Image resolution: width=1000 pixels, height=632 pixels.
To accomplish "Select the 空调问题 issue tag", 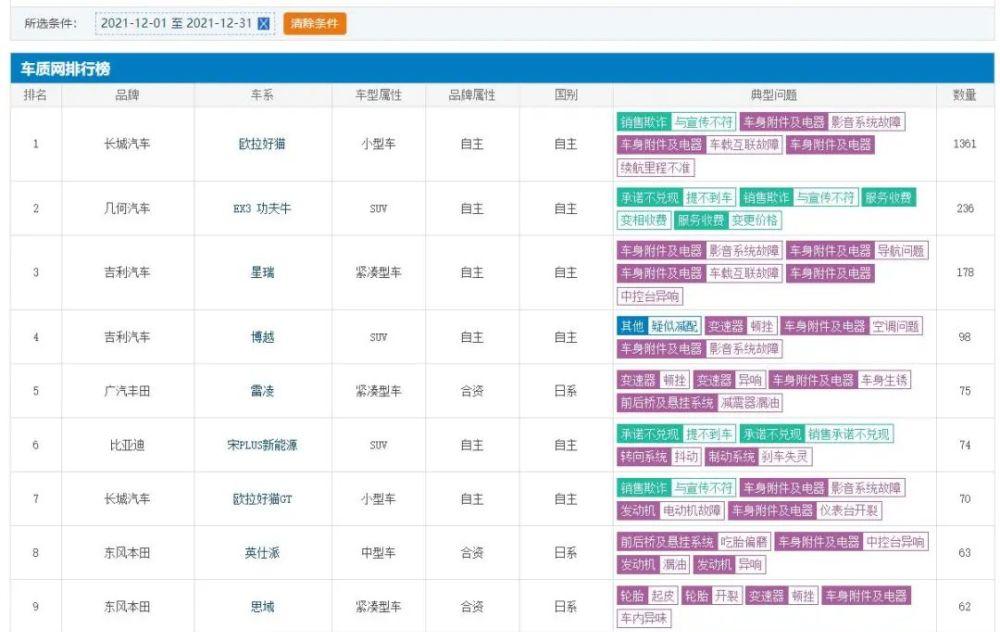I will [x=895, y=327].
